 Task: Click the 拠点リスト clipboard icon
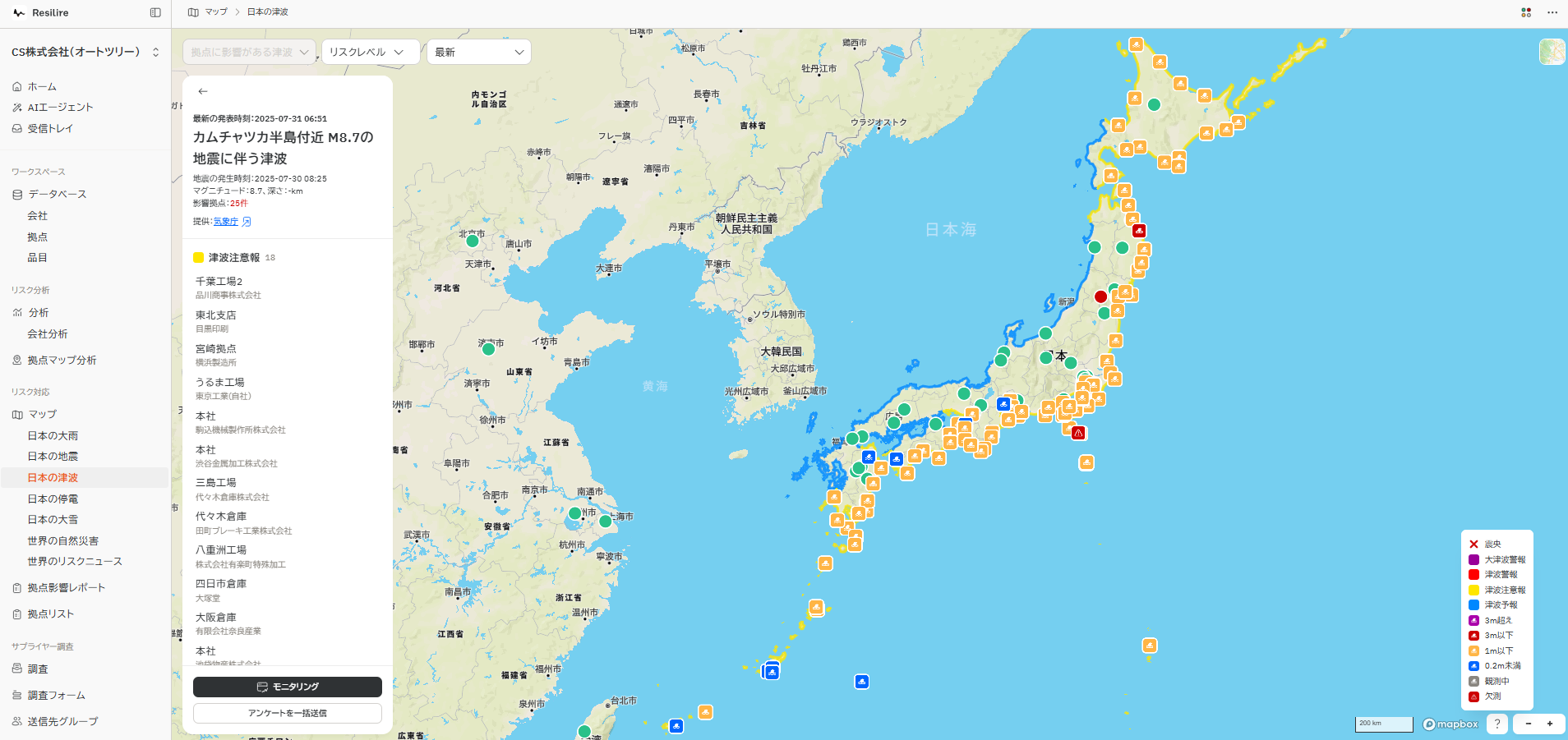17,614
